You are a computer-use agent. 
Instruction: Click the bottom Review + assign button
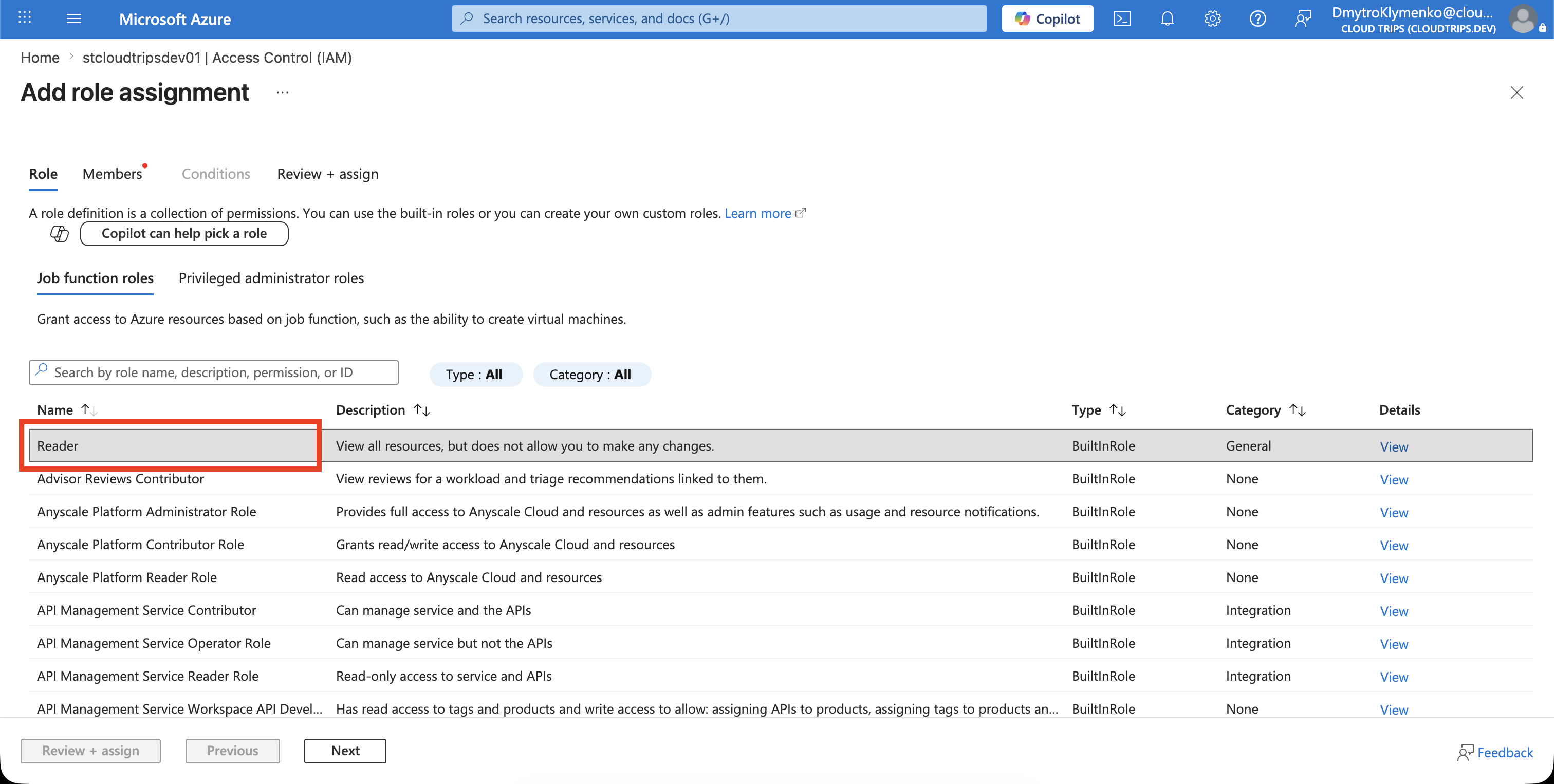[90, 751]
